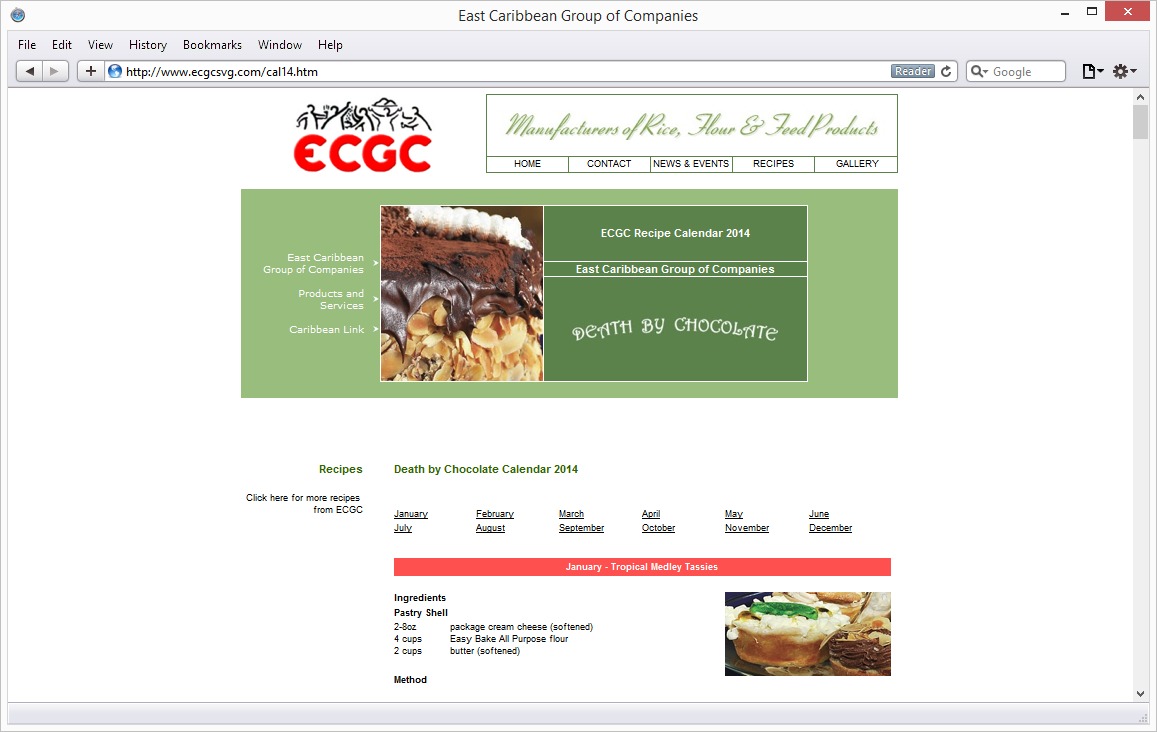The width and height of the screenshot is (1157, 732).
Task: Jump to the June recipe
Action: coord(819,514)
